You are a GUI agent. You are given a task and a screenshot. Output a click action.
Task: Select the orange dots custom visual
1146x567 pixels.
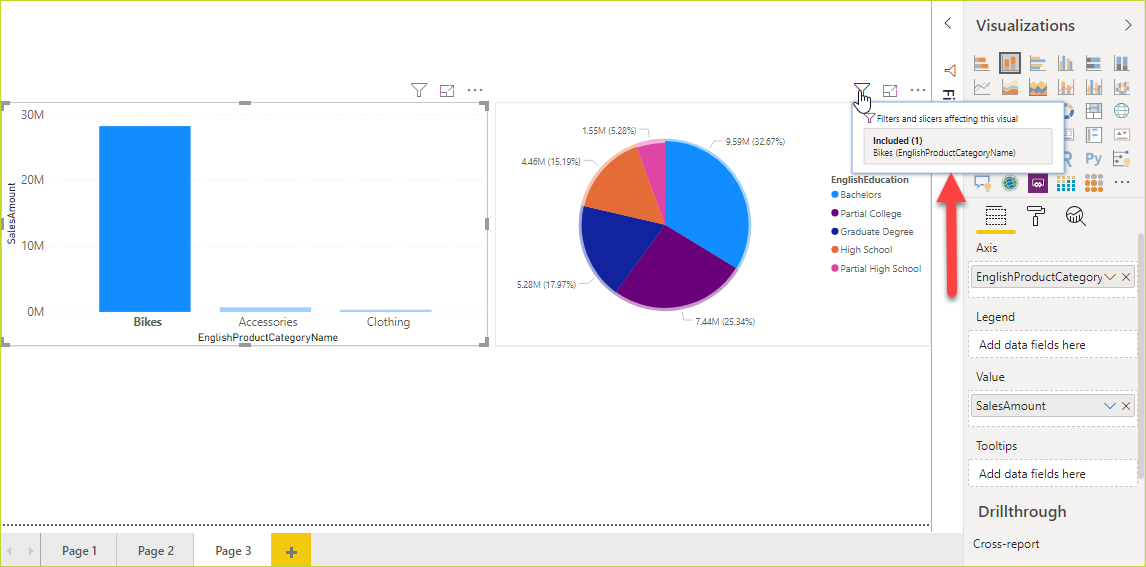1093,183
